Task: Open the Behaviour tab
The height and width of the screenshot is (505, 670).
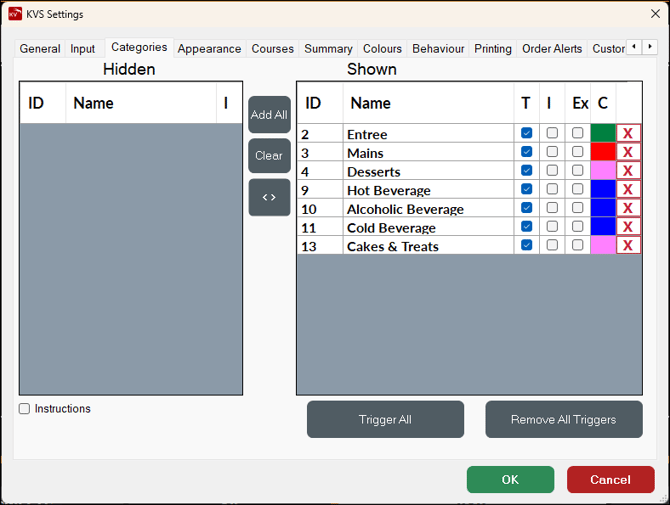Action: tap(438, 49)
